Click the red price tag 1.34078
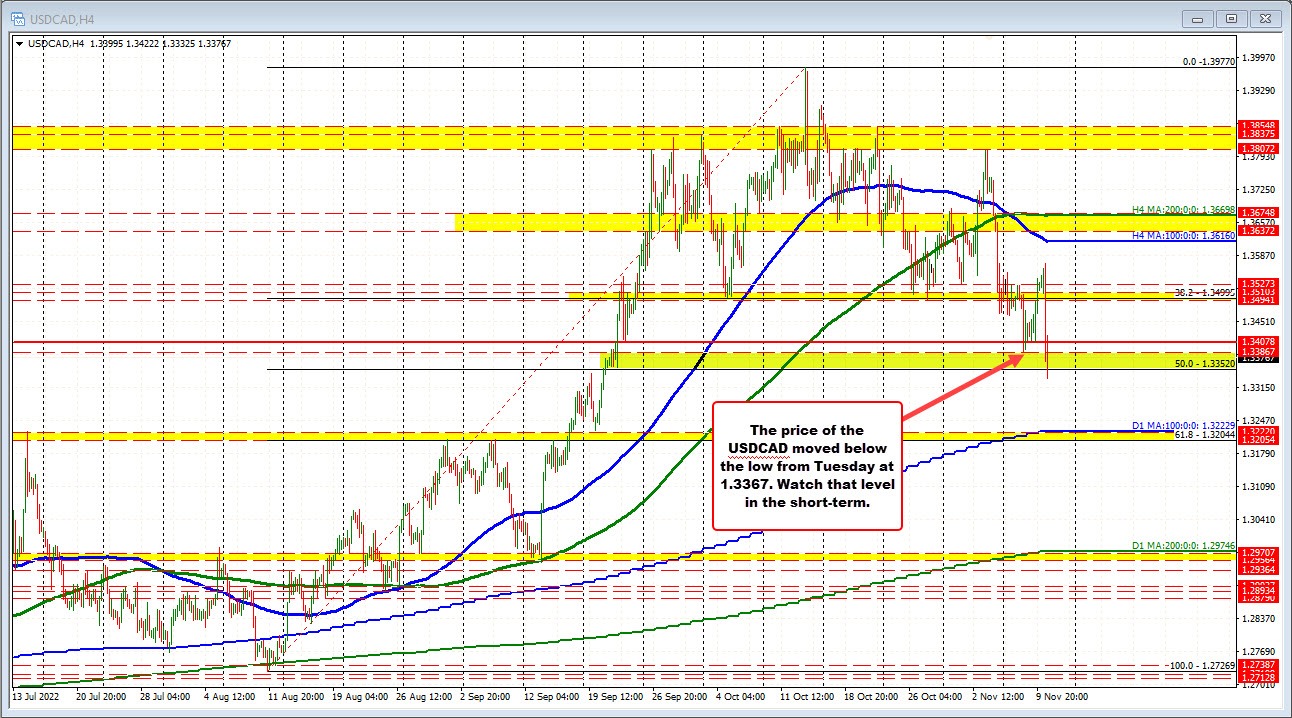 click(x=1257, y=342)
